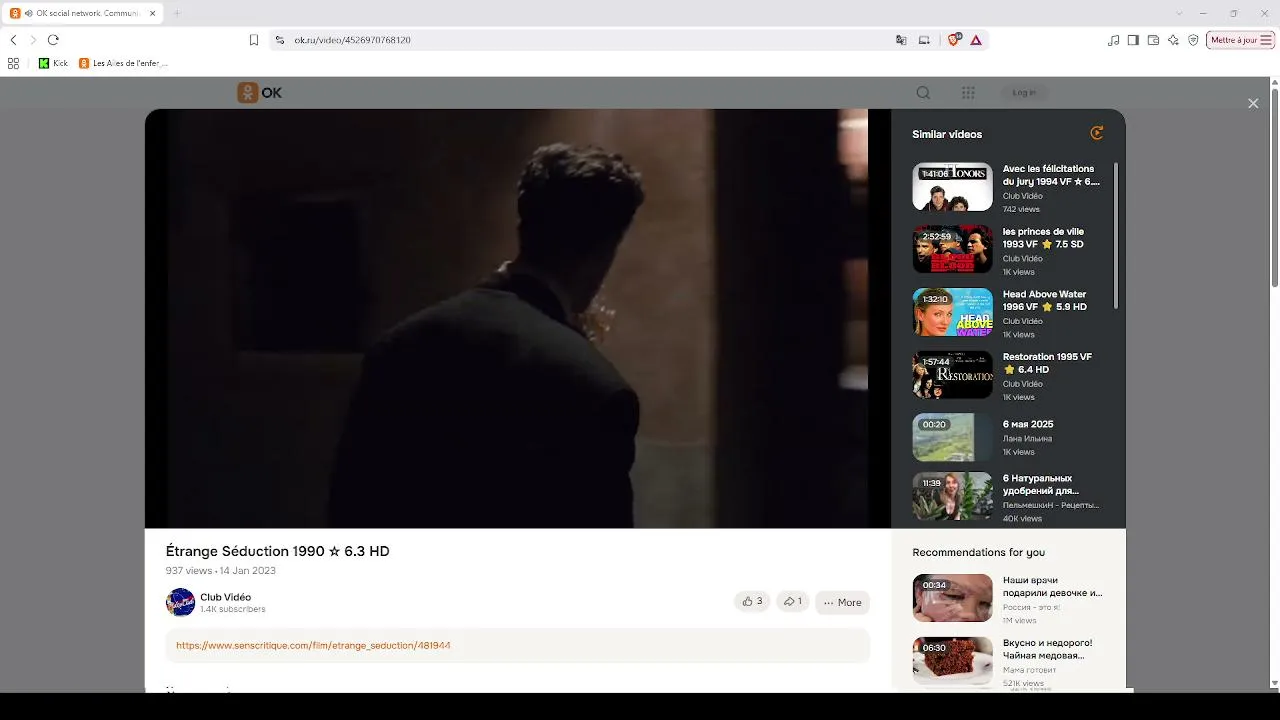Click the Similar videos list scrollbar
Image resolution: width=1280 pixels, height=720 pixels.
click(1115, 236)
